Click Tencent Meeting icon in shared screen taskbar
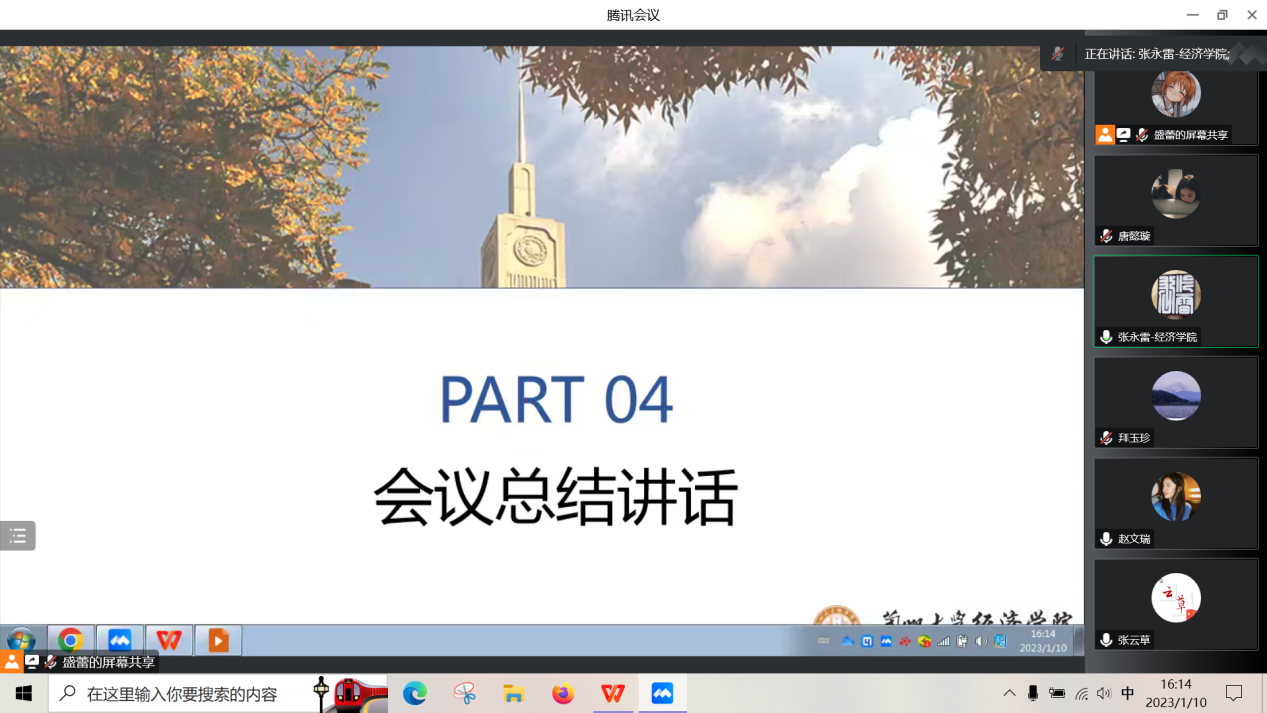The height and width of the screenshot is (713, 1267). pyautogui.click(x=120, y=640)
